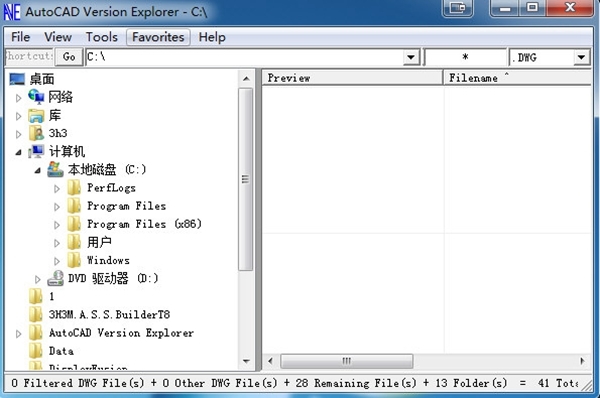The height and width of the screenshot is (398, 600).
Task: Expand the 用户 folder node
Action: pos(57,243)
